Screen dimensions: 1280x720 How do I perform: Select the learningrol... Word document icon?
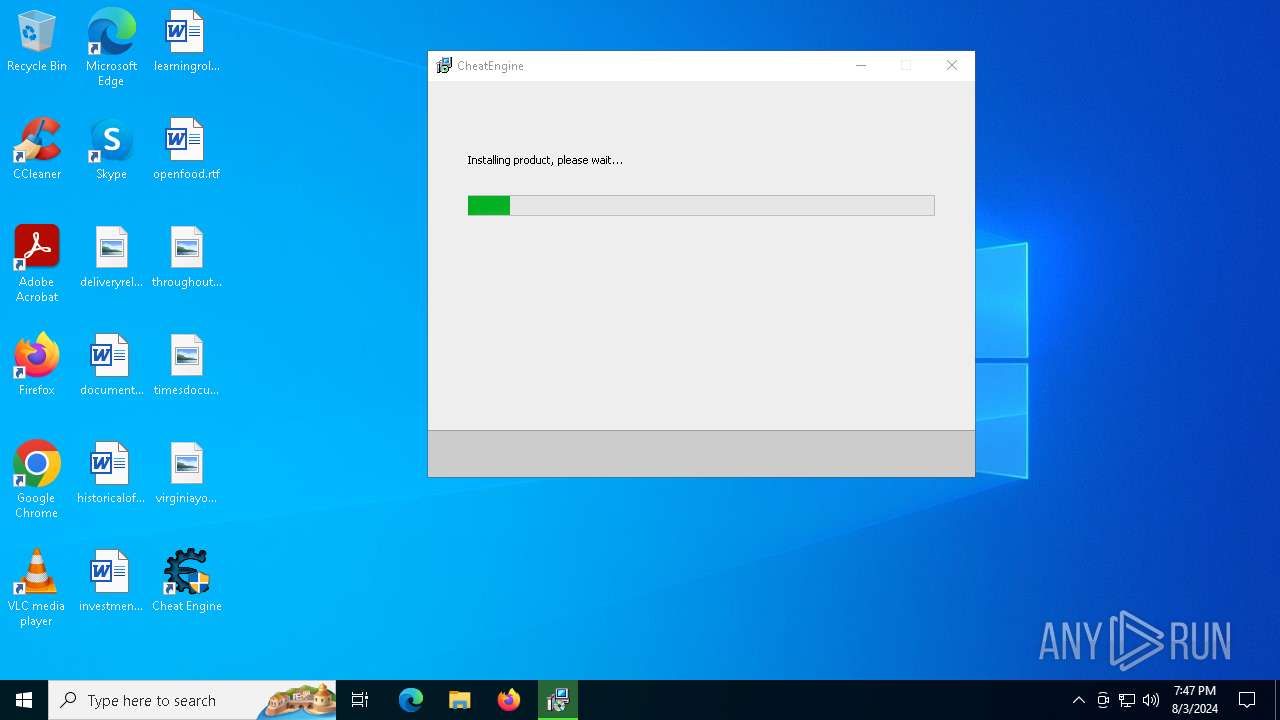tap(186, 41)
